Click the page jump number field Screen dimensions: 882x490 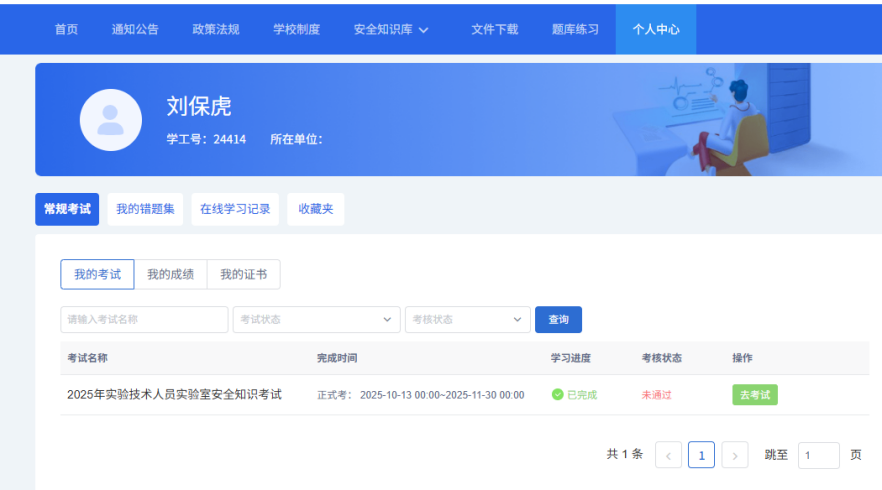[x=818, y=455]
